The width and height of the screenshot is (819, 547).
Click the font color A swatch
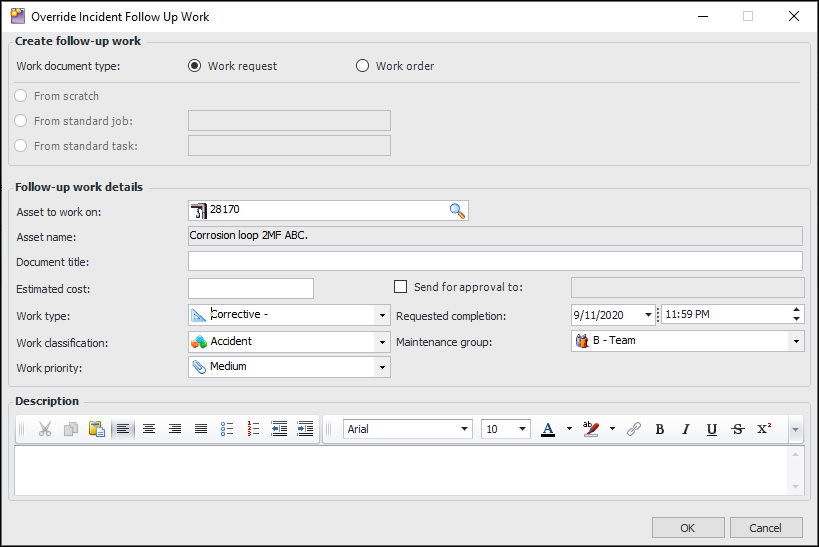click(548, 429)
